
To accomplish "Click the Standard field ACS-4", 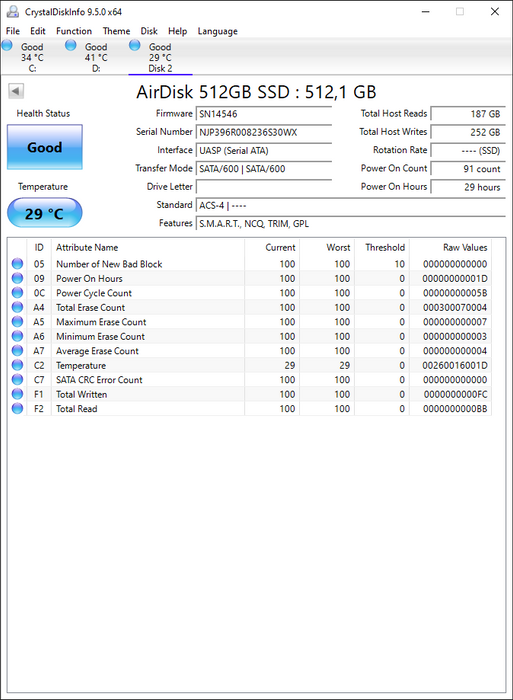I will click(350, 205).
